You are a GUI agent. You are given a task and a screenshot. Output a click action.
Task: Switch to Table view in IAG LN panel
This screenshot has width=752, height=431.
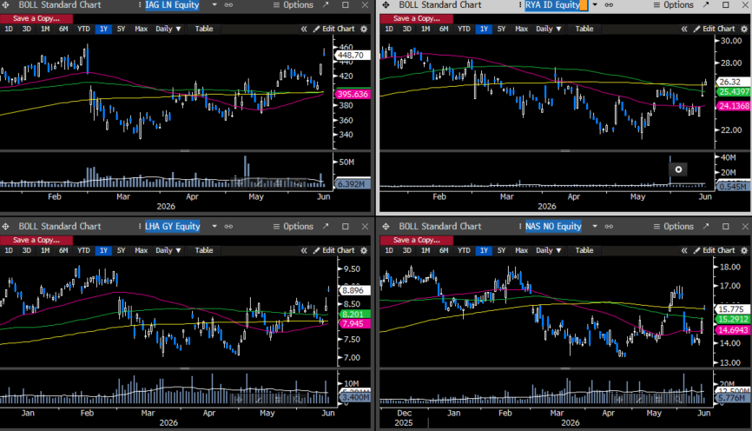[204, 29]
